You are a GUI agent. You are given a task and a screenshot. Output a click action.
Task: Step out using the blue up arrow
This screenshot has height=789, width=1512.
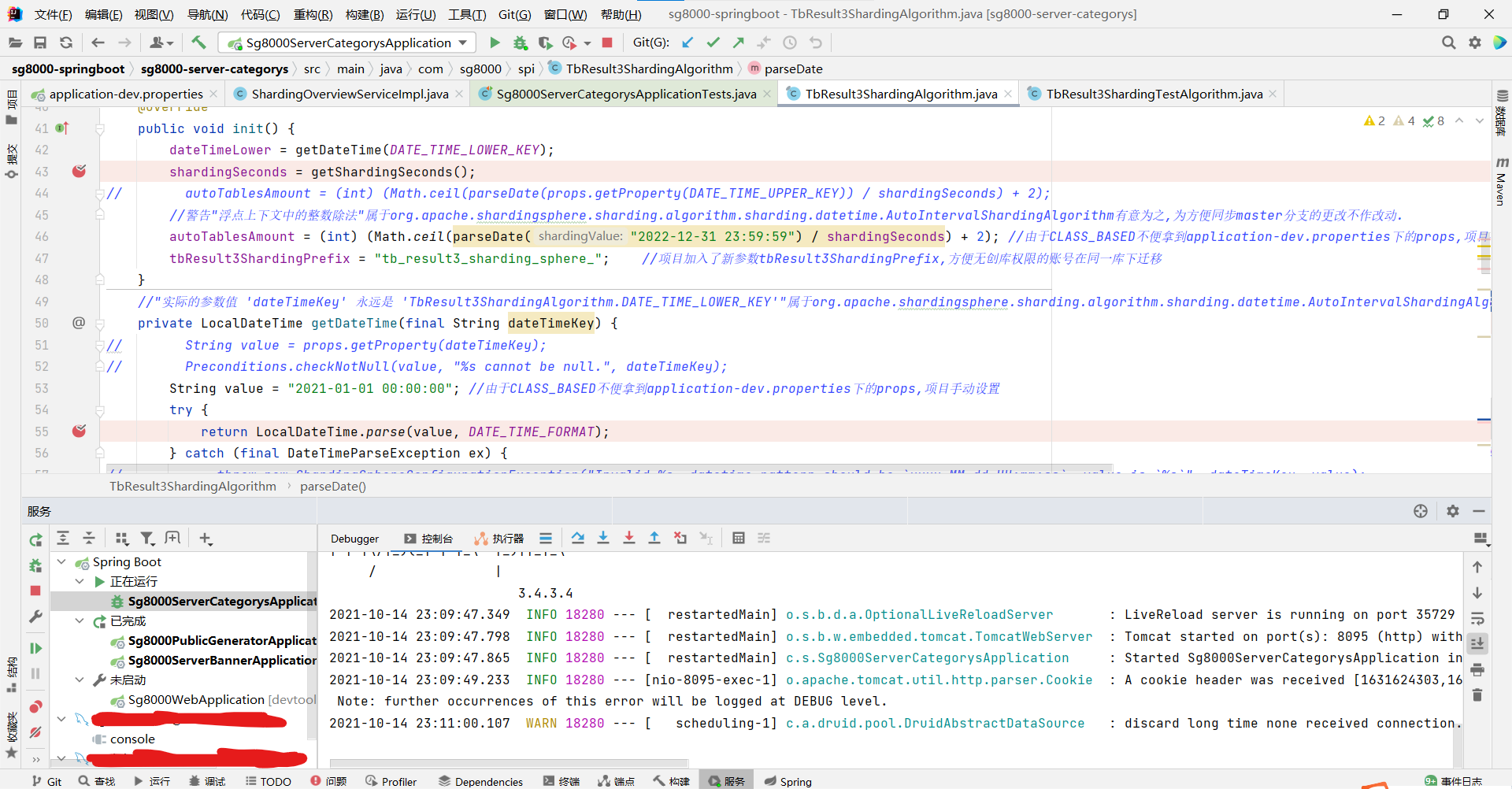point(654,538)
